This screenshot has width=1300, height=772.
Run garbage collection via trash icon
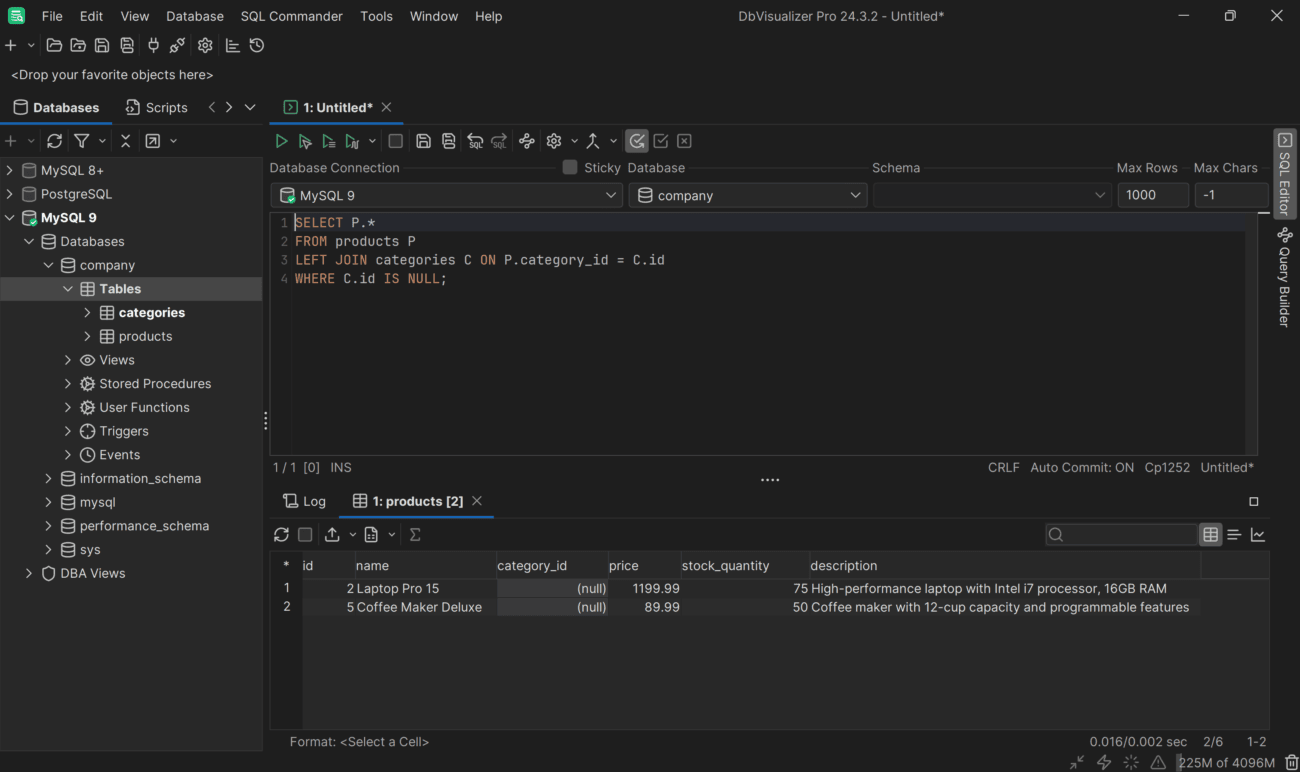click(x=1292, y=763)
